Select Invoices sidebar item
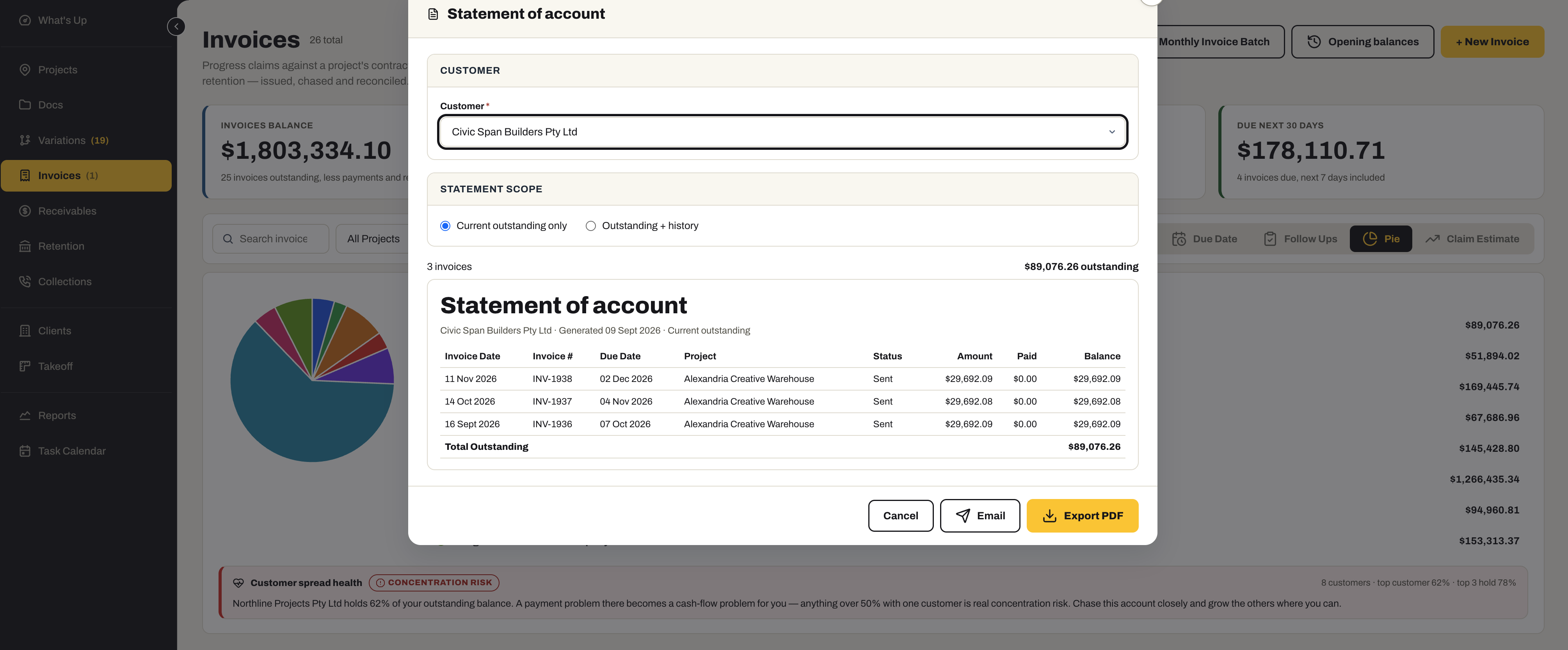The width and height of the screenshot is (1568, 650). coord(86,176)
